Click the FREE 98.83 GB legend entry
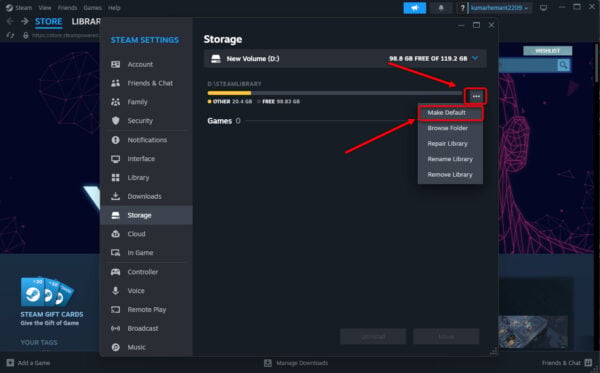The image size is (600, 373). point(278,101)
